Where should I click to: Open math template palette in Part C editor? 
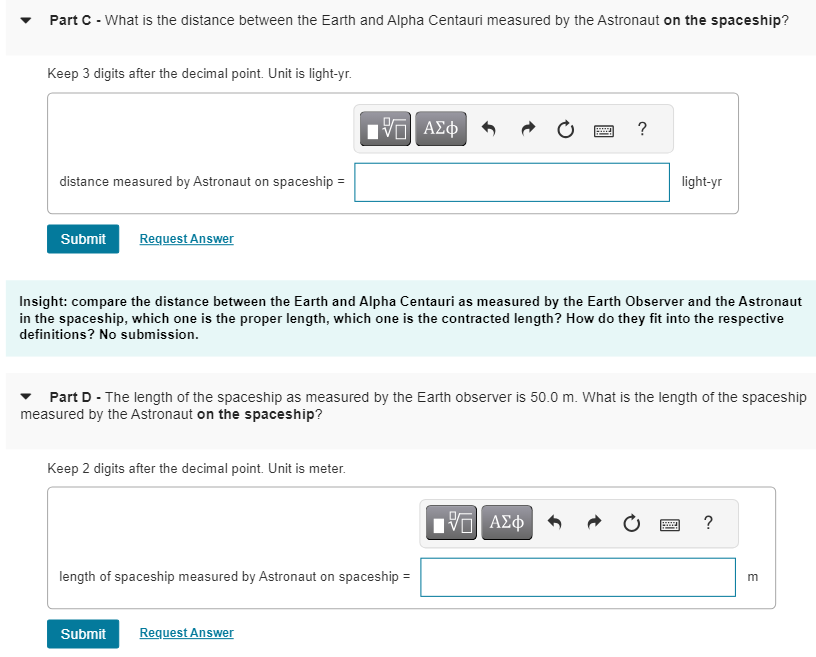coord(384,128)
